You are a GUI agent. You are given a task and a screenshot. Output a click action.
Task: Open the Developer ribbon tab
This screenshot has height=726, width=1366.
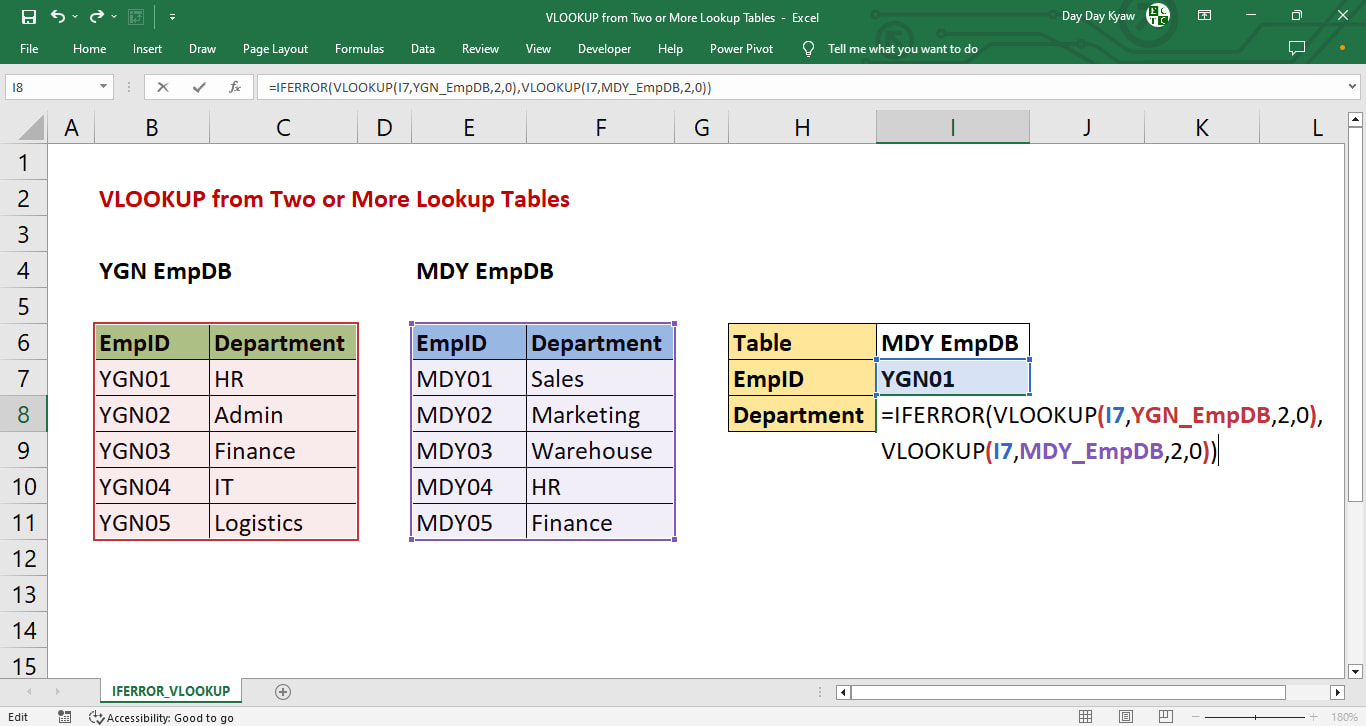pos(604,48)
